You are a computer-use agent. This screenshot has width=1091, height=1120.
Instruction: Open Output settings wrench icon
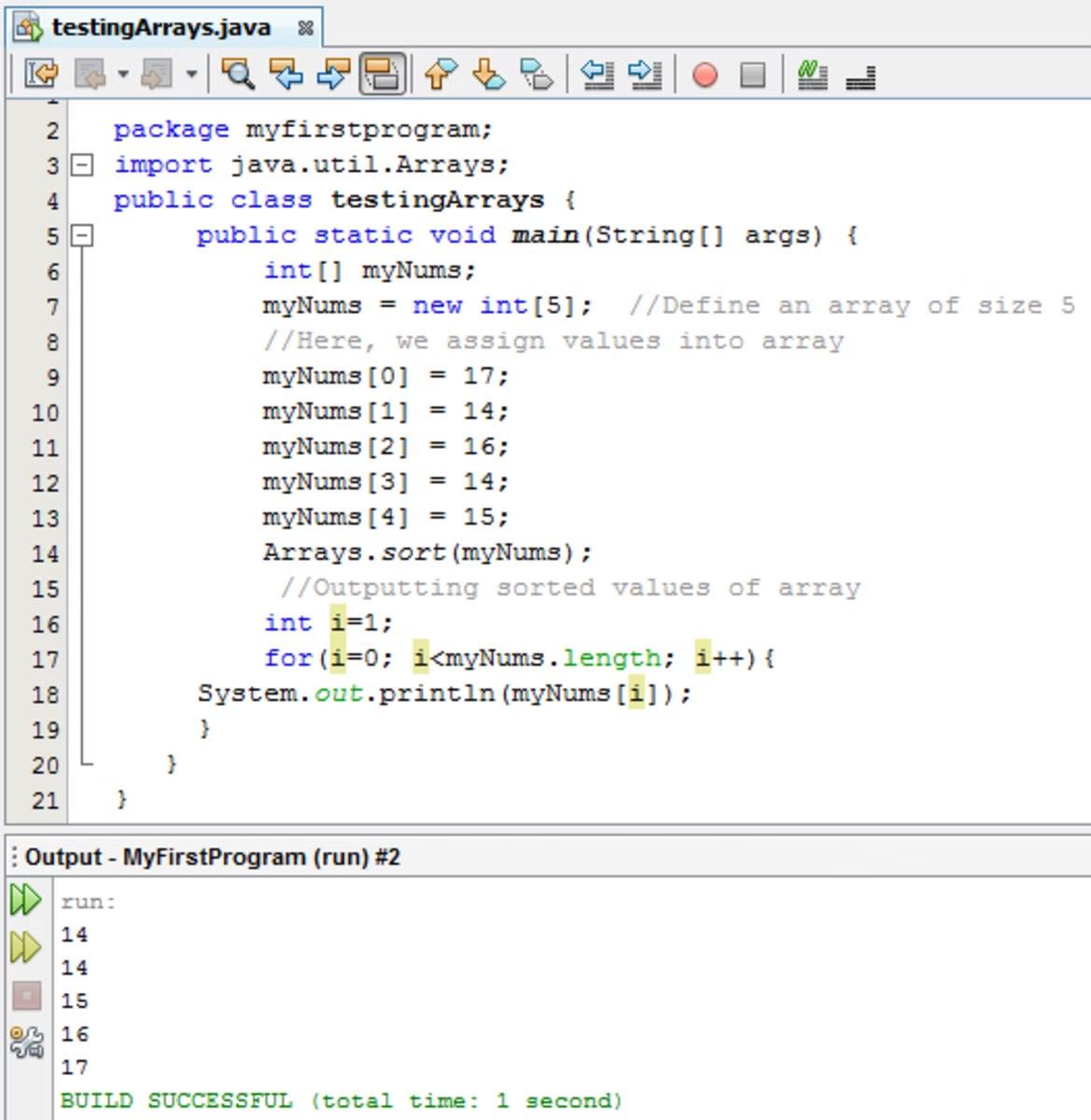click(26, 1042)
